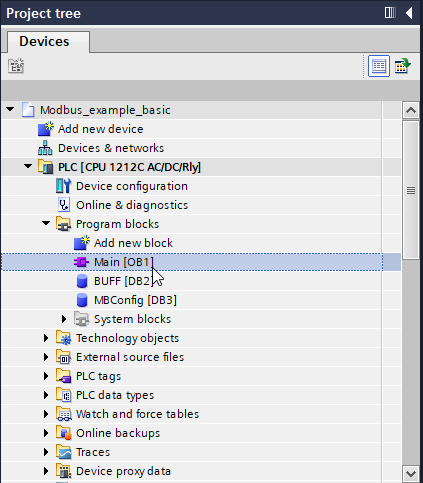Collapse the Program blocks folder

tap(46, 223)
